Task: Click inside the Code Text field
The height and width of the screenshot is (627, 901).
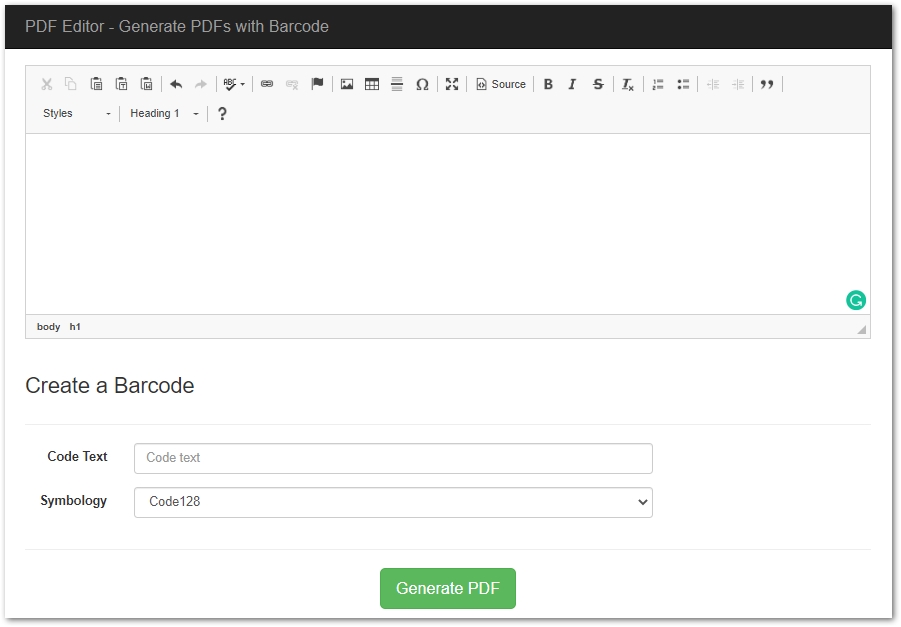Action: (392, 458)
